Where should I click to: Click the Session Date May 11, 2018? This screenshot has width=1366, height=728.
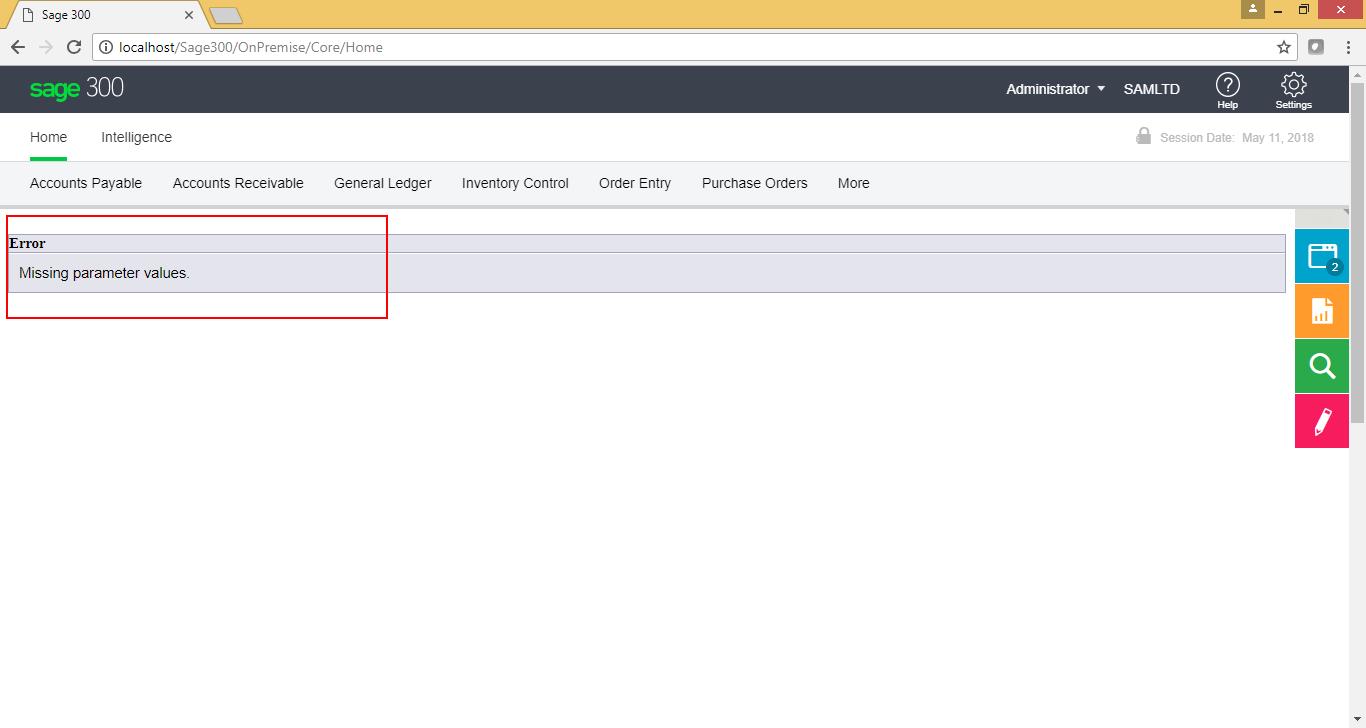[x=1237, y=138]
